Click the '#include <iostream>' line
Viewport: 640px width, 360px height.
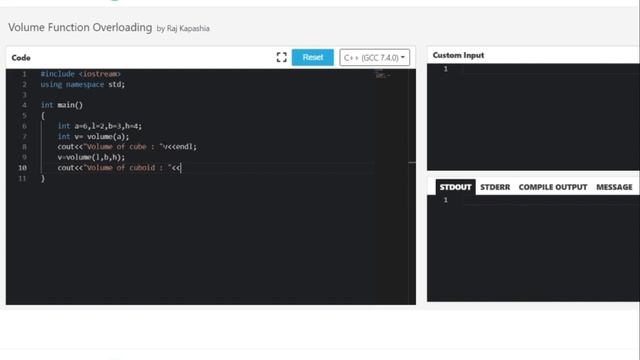[x=80, y=74]
